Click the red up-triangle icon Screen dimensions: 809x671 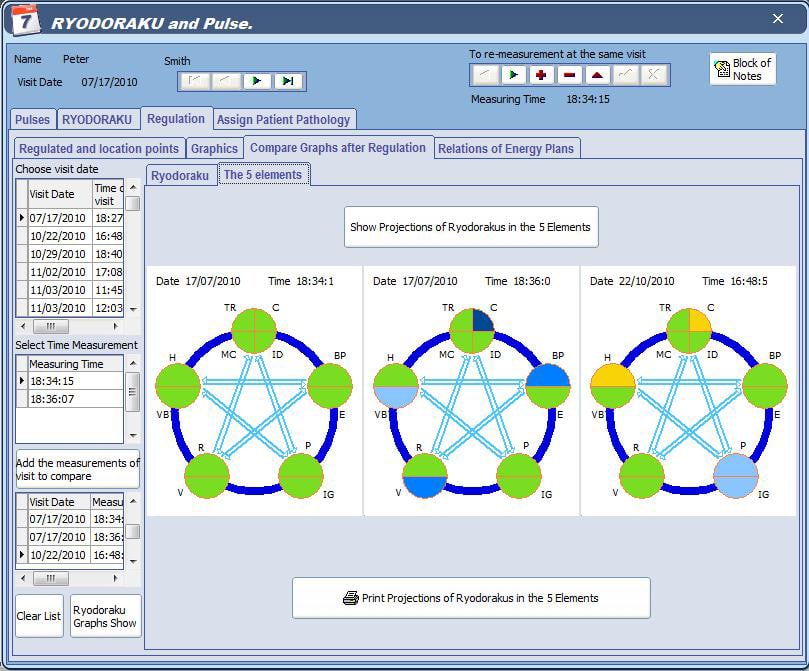click(x=597, y=75)
